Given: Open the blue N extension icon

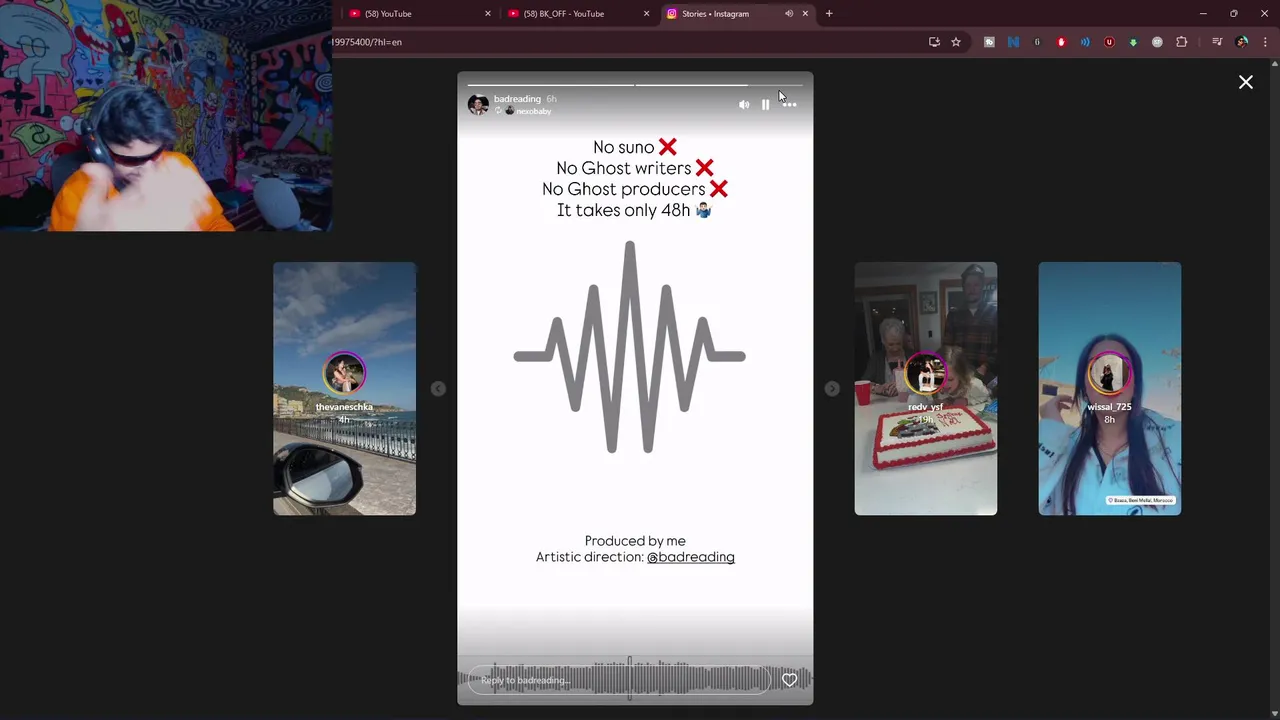Looking at the screenshot, I should [x=1013, y=42].
